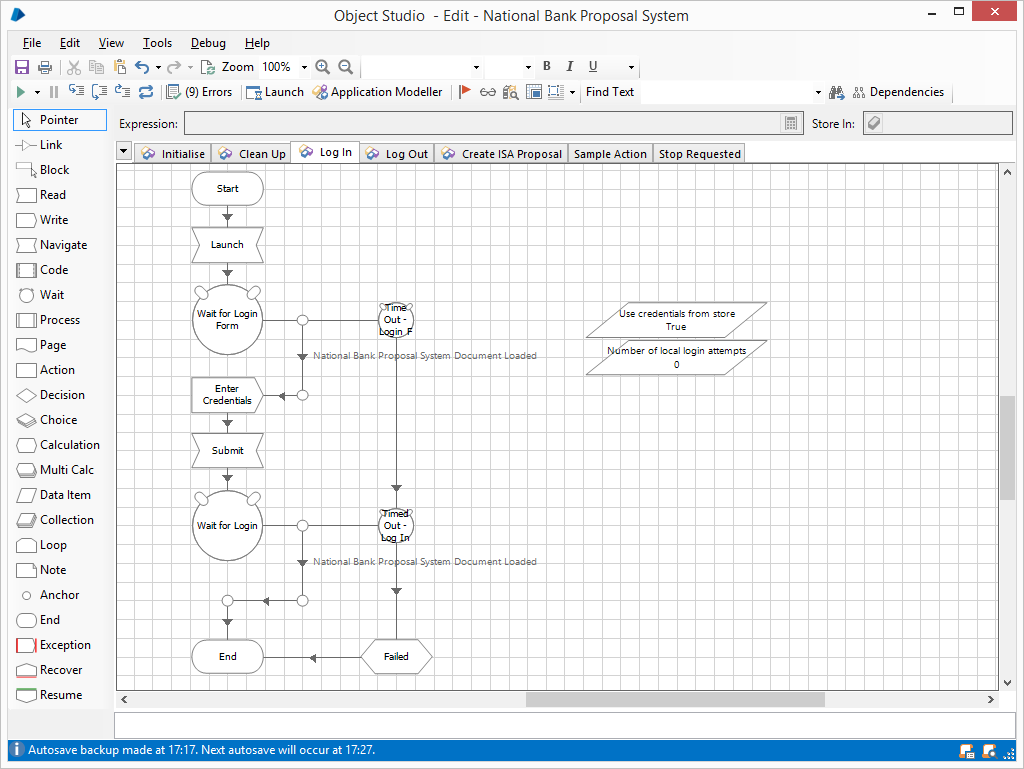Open the Debug menu
Screen dimensions: 1024x769
coord(208,43)
